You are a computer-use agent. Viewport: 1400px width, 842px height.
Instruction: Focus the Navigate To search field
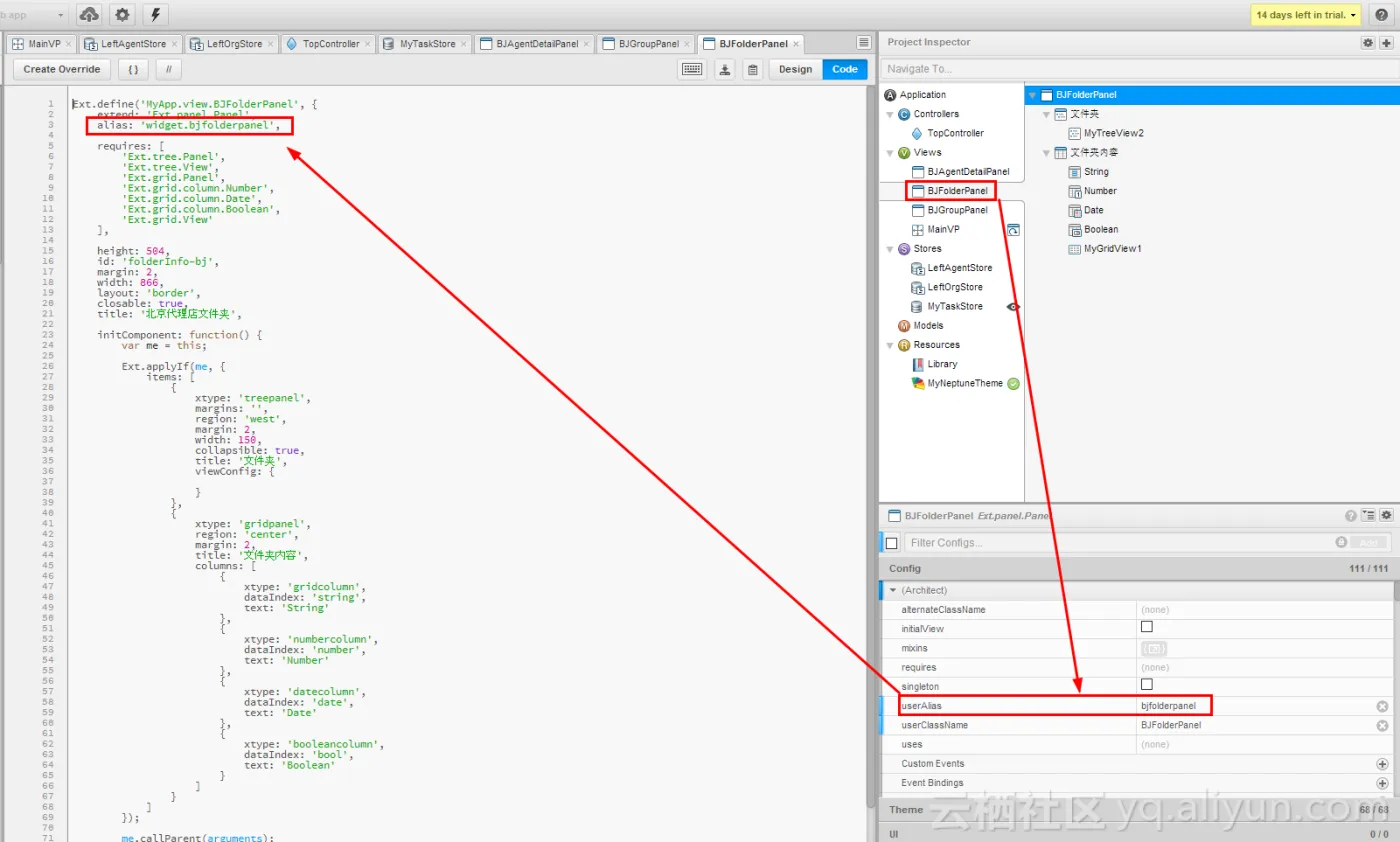coord(1138,69)
